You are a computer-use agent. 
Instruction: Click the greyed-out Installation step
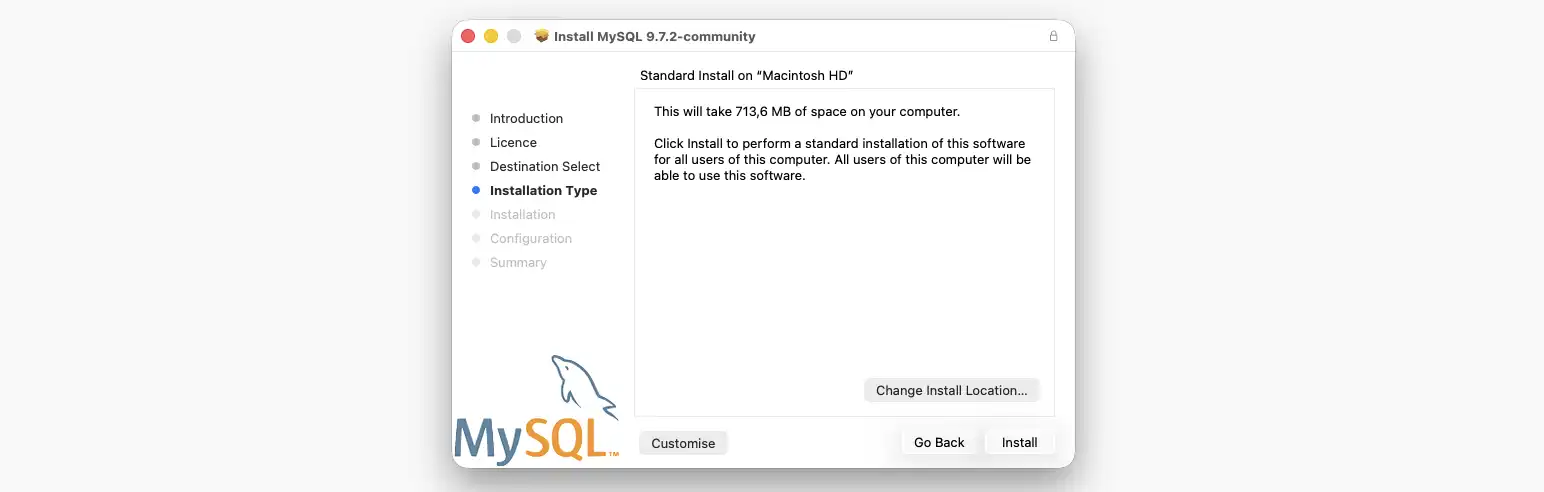pos(522,214)
